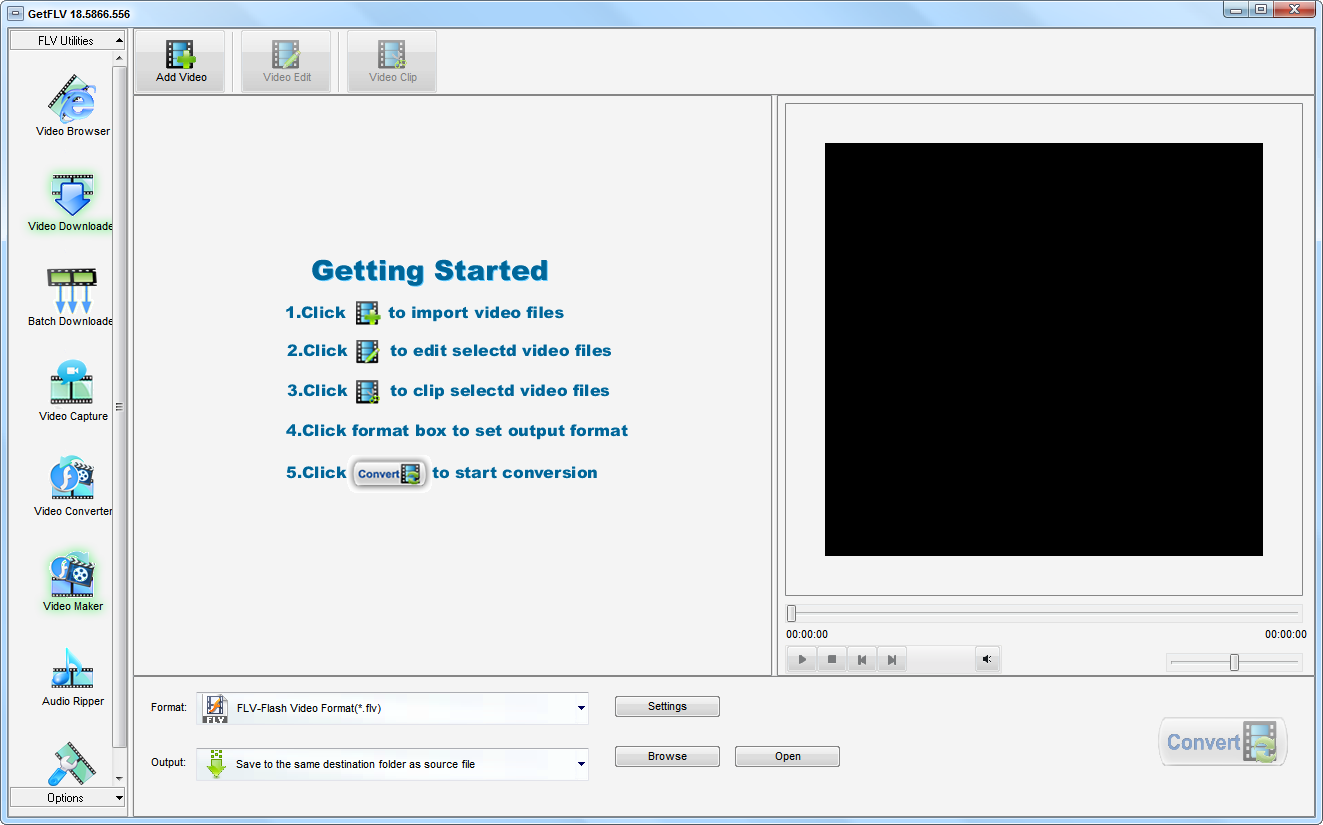Expand the Output folder dropdown
1323x825 pixels.
(x=581, y=764)
